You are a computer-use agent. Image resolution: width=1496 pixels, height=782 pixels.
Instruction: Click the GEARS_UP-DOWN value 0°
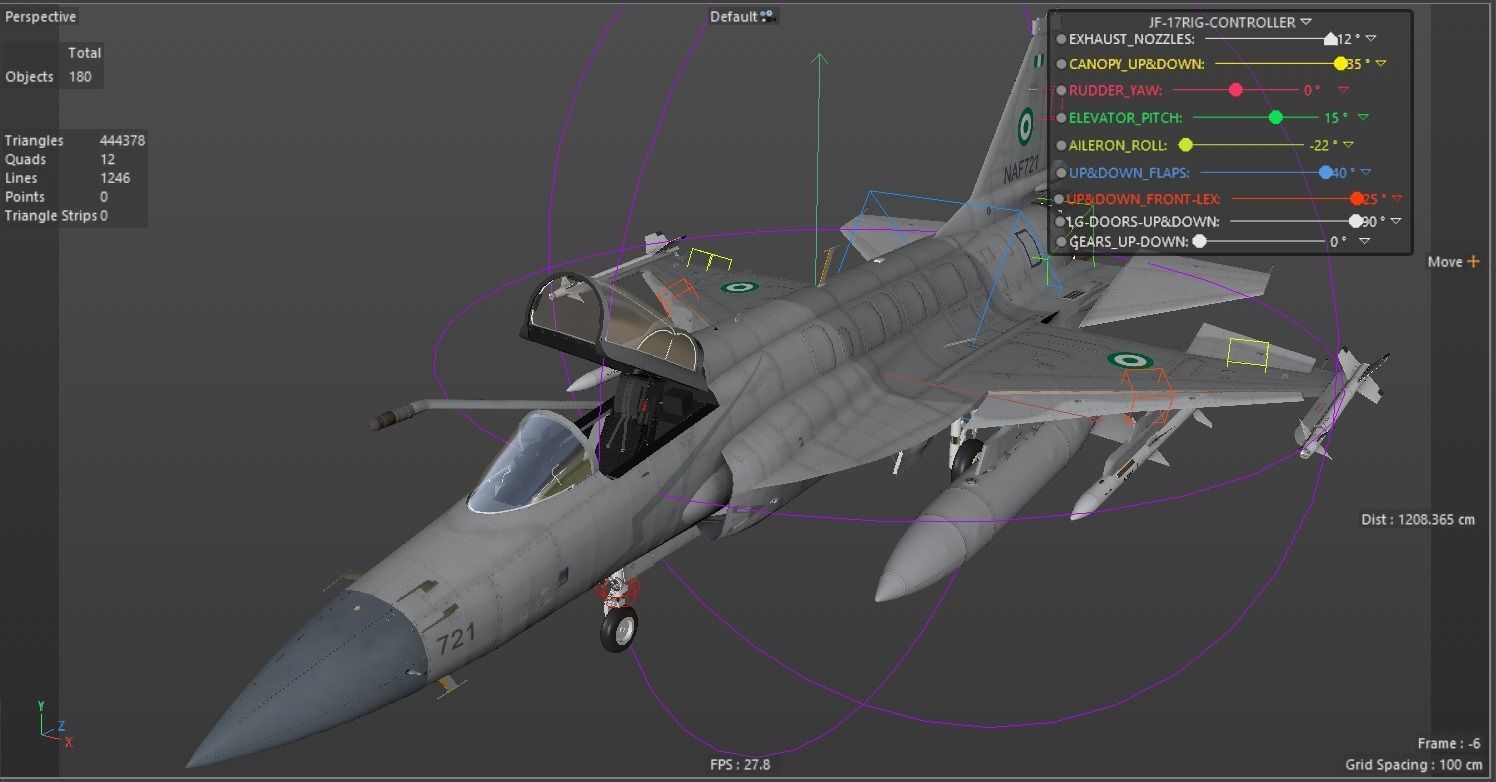click(x=1338, y=242)
